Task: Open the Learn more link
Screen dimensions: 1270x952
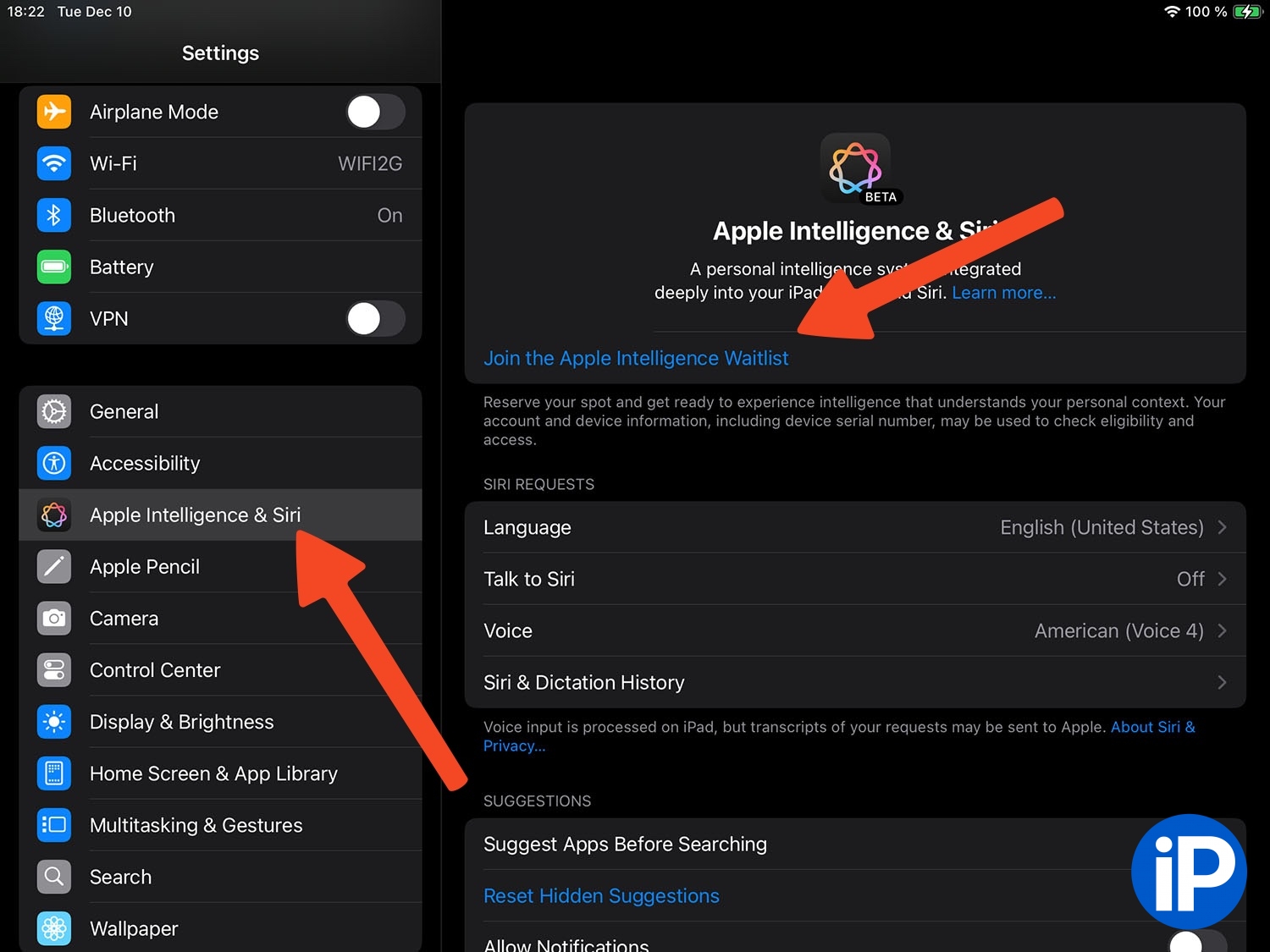Action: click(1003, 293)
